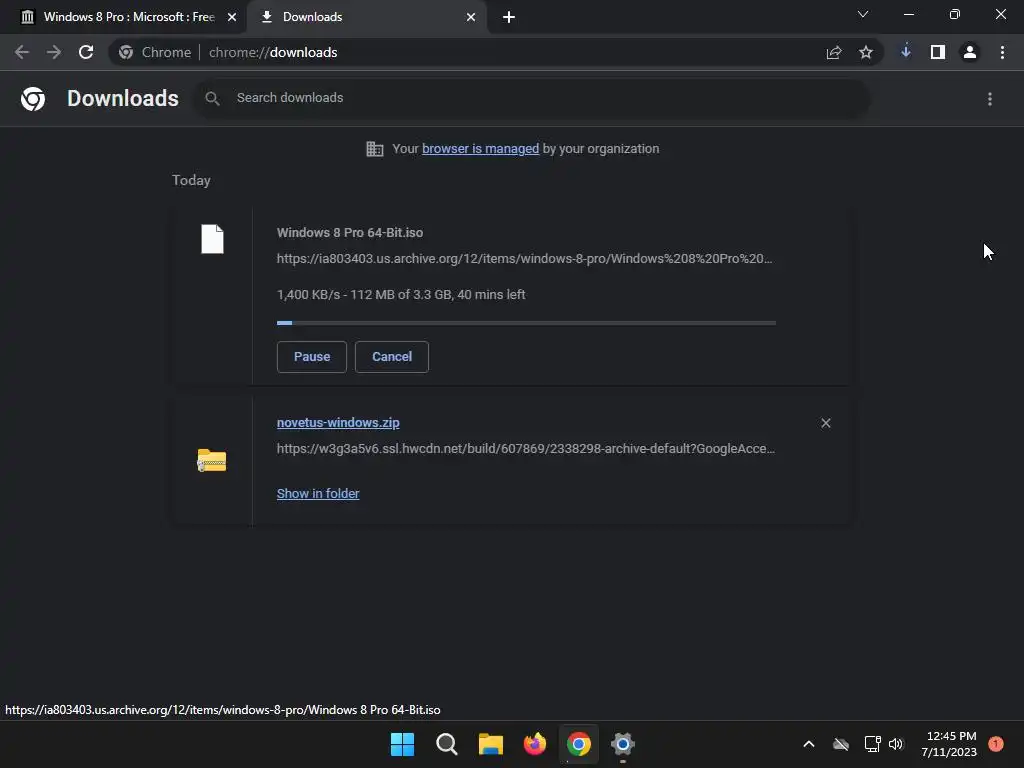This screenshot has height=768, width=1024.
Task: Open the Windows Start menu
Action: pos(402,744)
